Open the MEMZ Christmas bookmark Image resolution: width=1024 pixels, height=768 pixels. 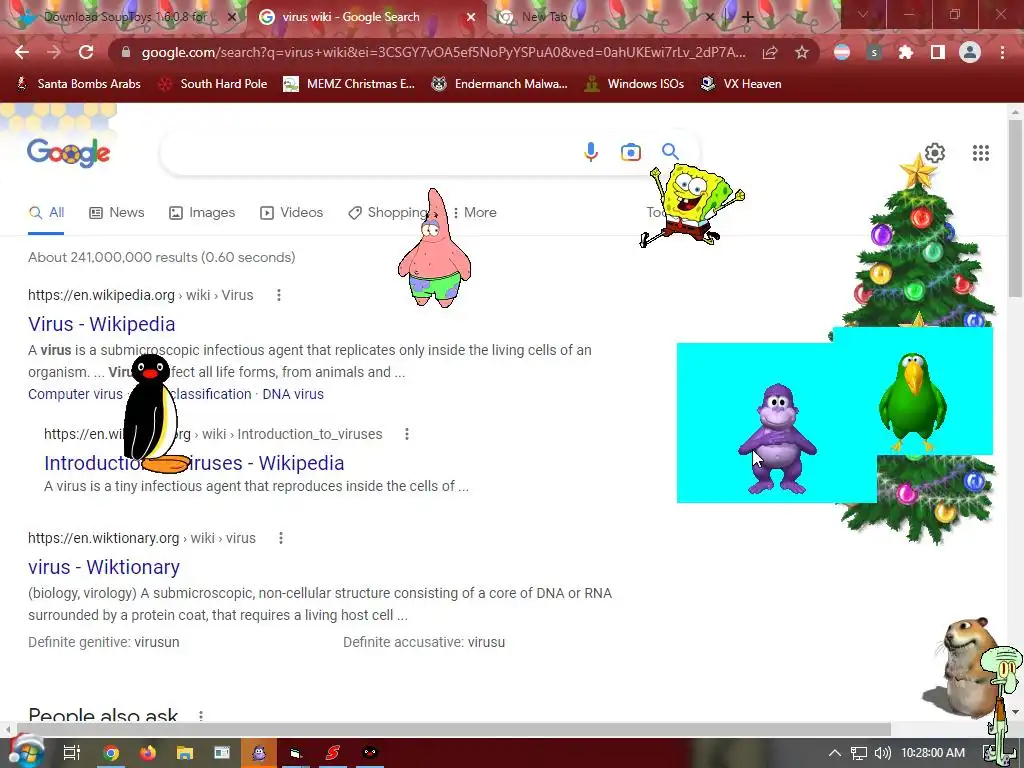(x=349, y=84)
